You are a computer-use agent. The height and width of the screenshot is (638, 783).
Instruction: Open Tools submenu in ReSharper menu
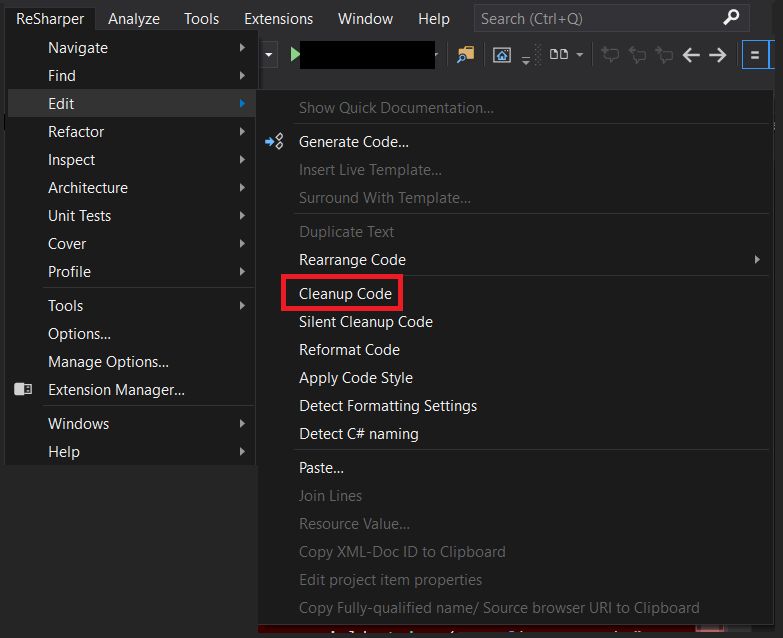[132, 305]
